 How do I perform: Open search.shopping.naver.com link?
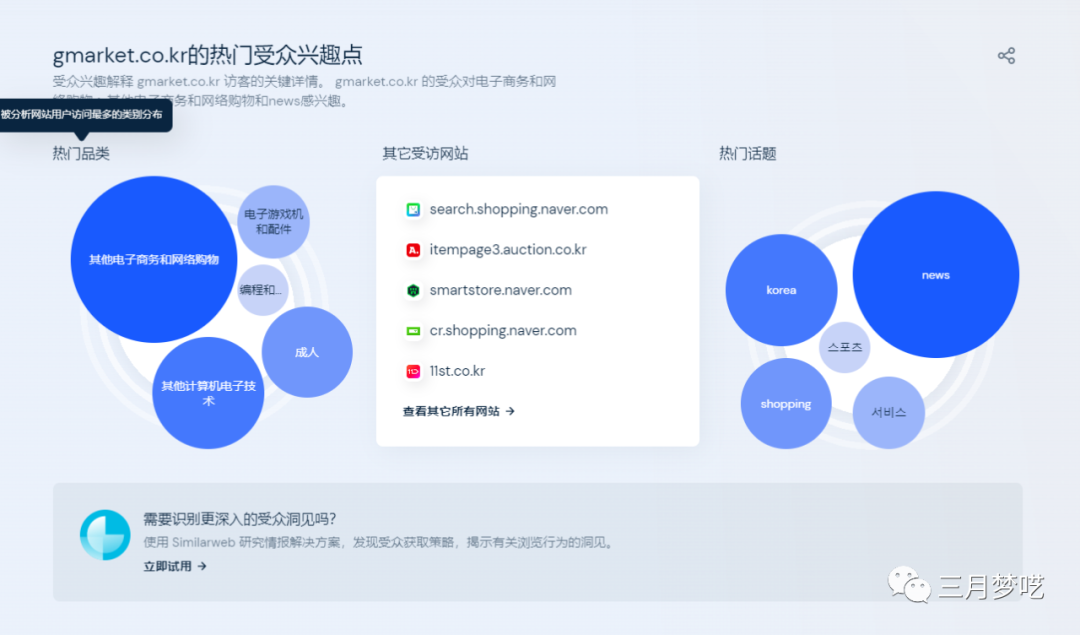pos(519,209)
